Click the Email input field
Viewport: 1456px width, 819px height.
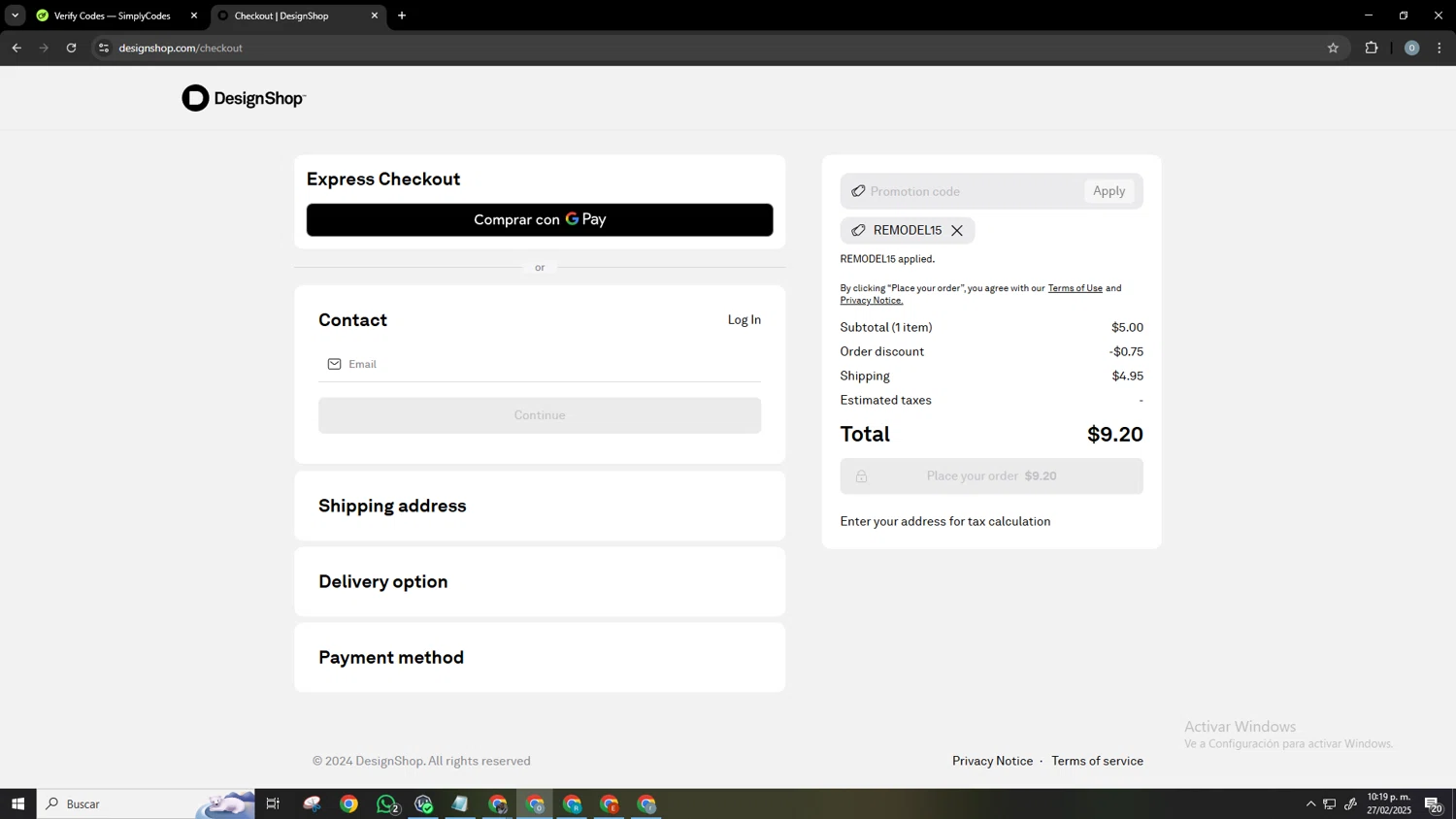[540, 364]
